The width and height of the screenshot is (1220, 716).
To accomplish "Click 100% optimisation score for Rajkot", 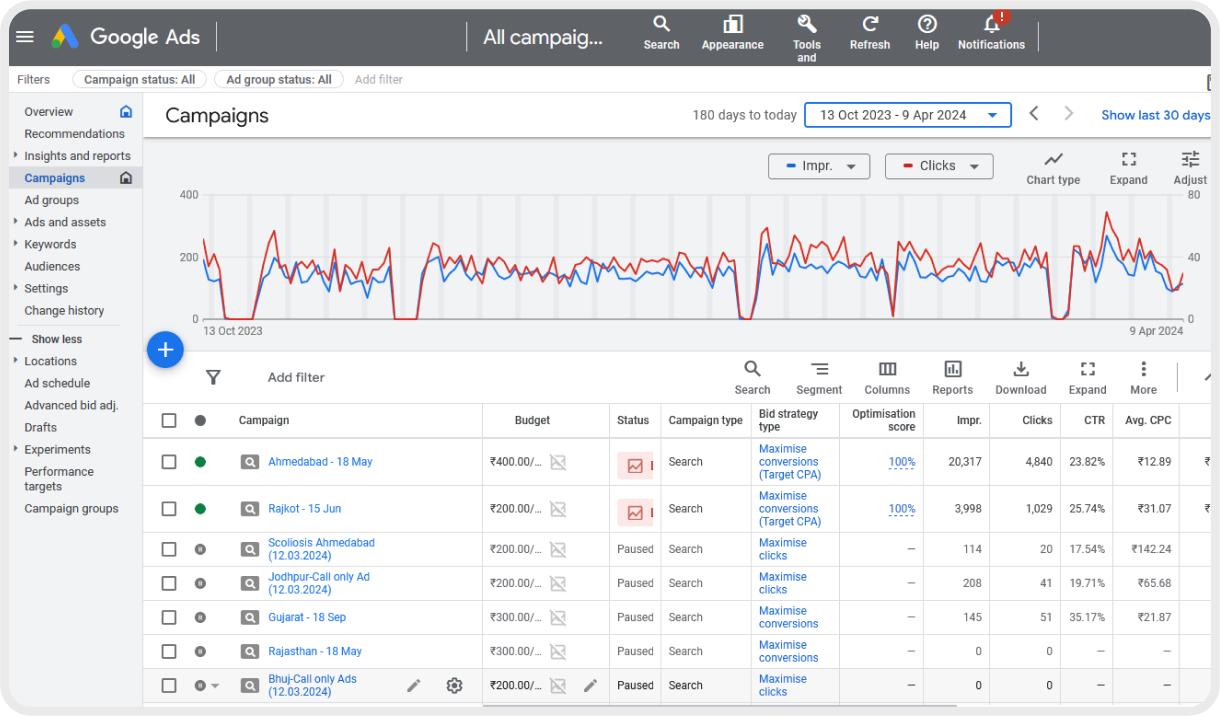I will [902, 509].
